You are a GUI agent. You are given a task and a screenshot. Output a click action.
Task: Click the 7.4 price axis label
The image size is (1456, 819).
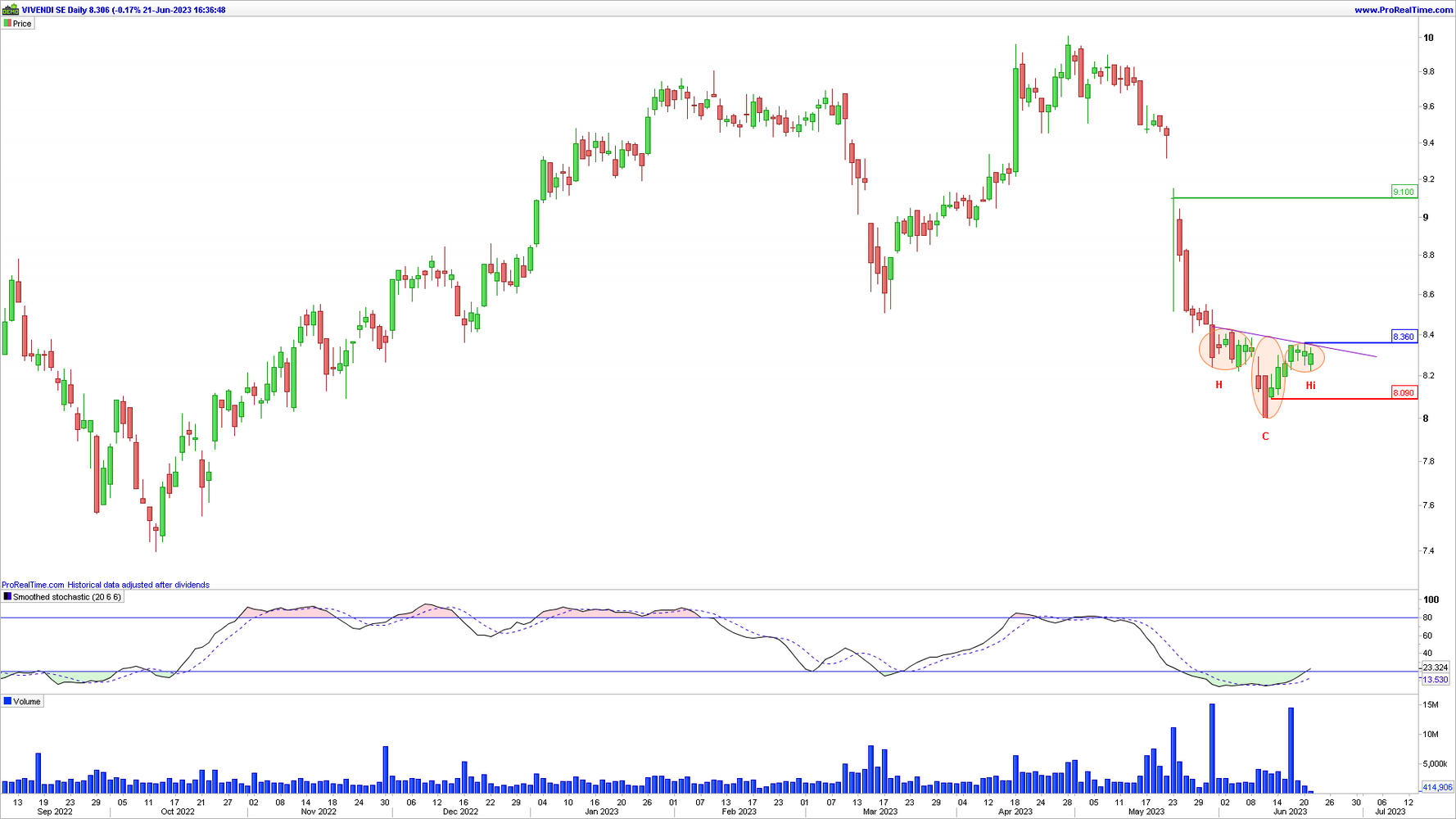click(x=1428, y=550)
